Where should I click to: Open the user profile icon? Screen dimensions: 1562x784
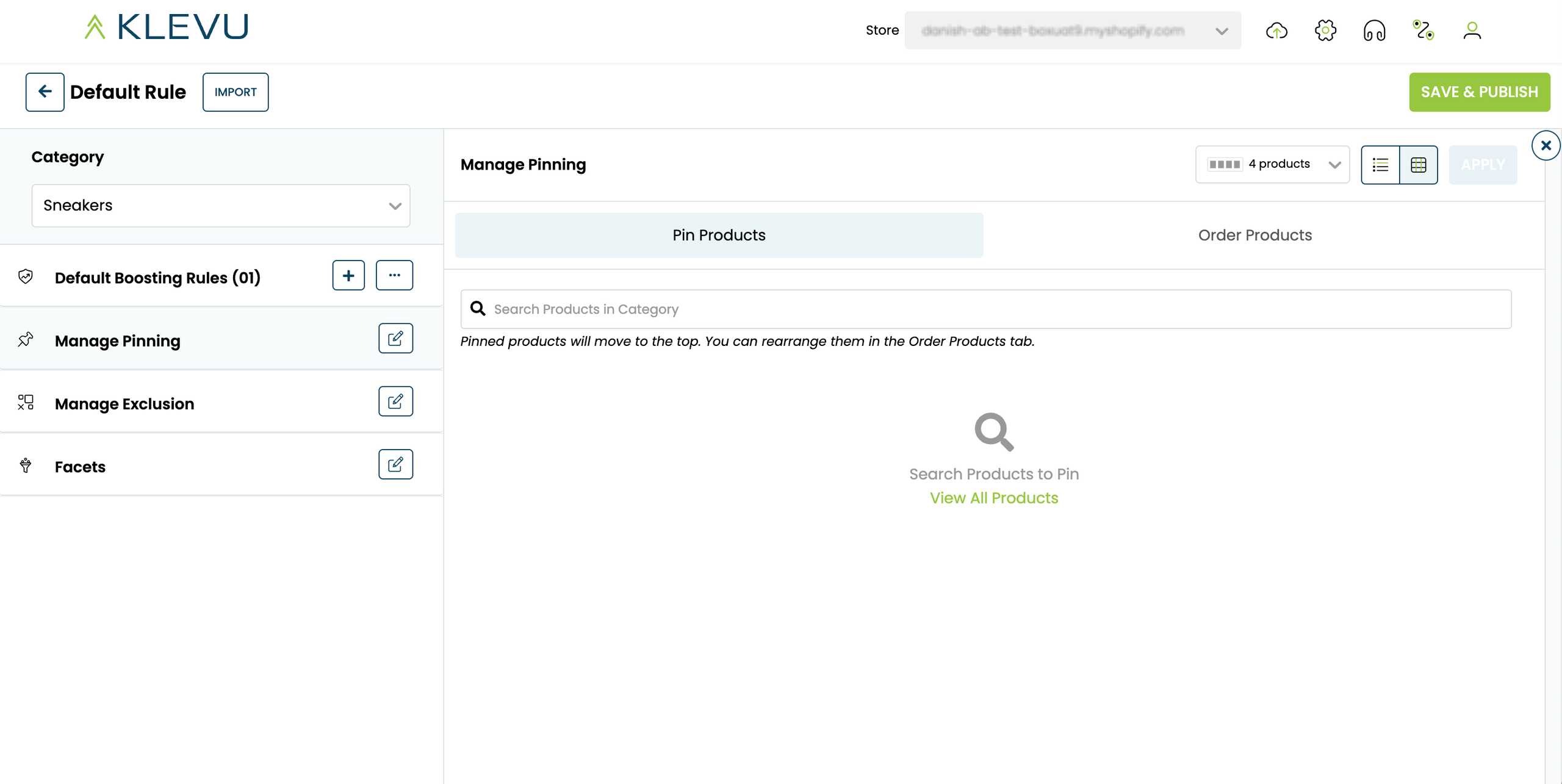click(x=1472, y=31)
